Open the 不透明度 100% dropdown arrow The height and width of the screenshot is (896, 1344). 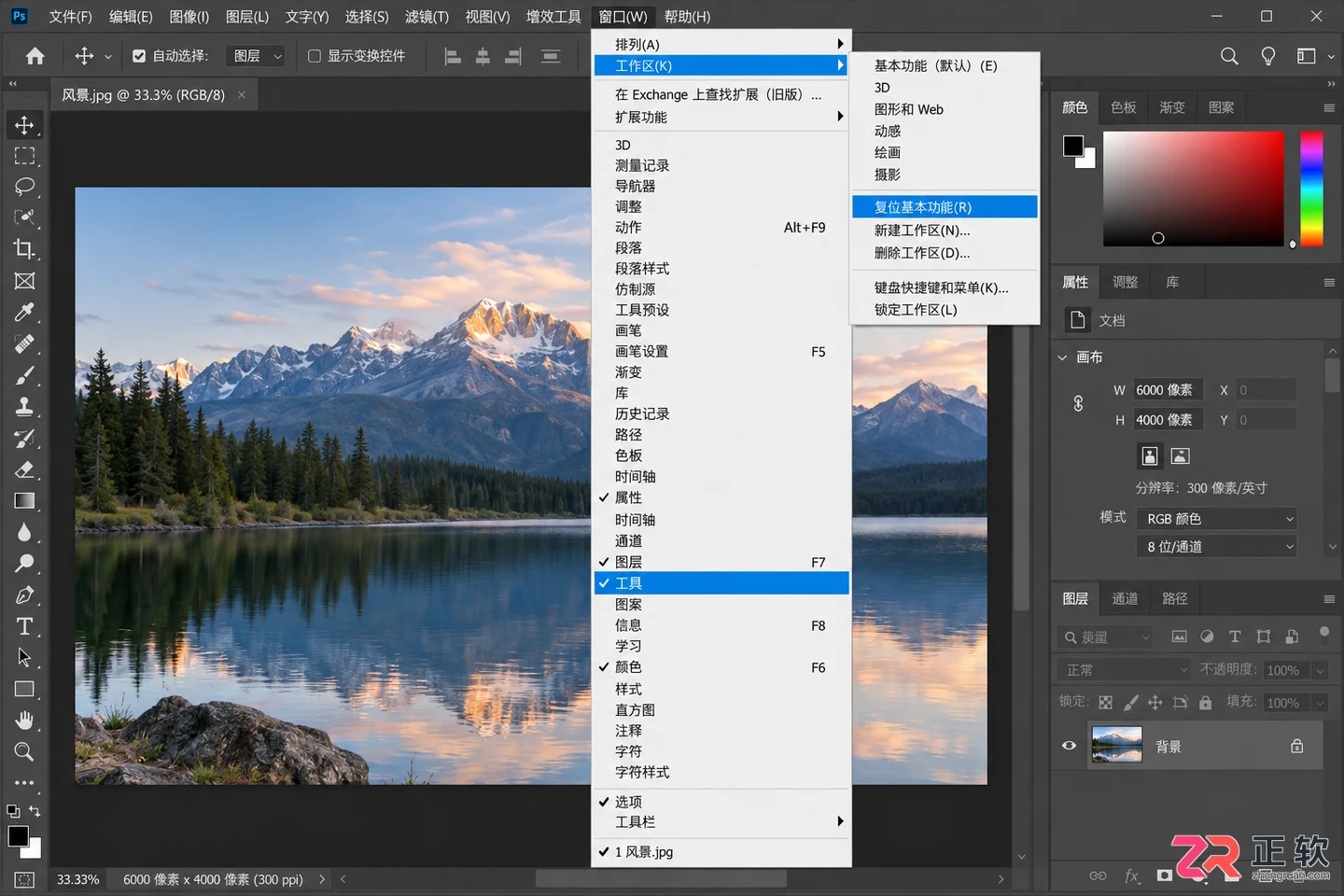pyautogui.click(x=1320, y=670)
